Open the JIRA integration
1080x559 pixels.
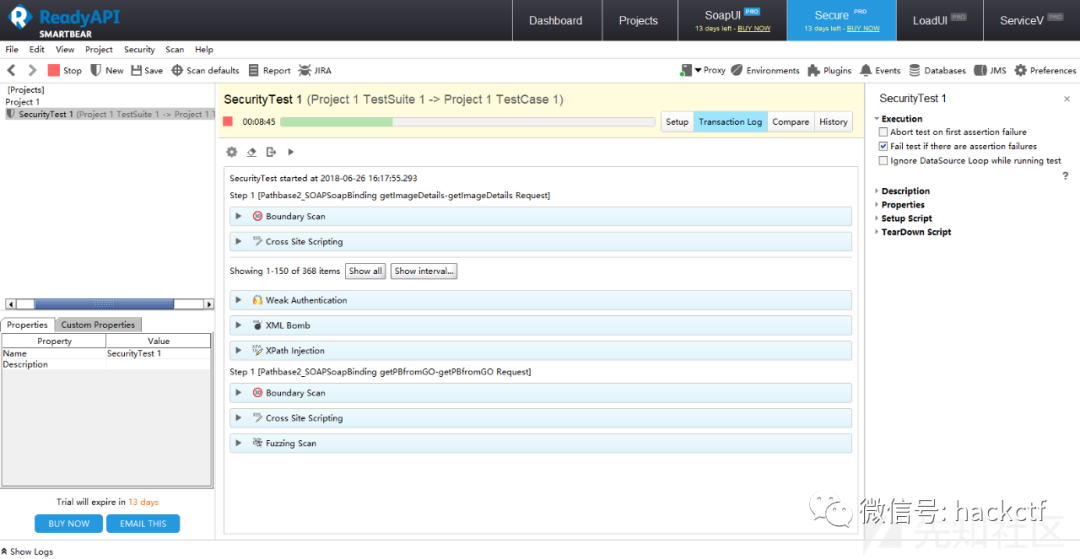[315, 70]
